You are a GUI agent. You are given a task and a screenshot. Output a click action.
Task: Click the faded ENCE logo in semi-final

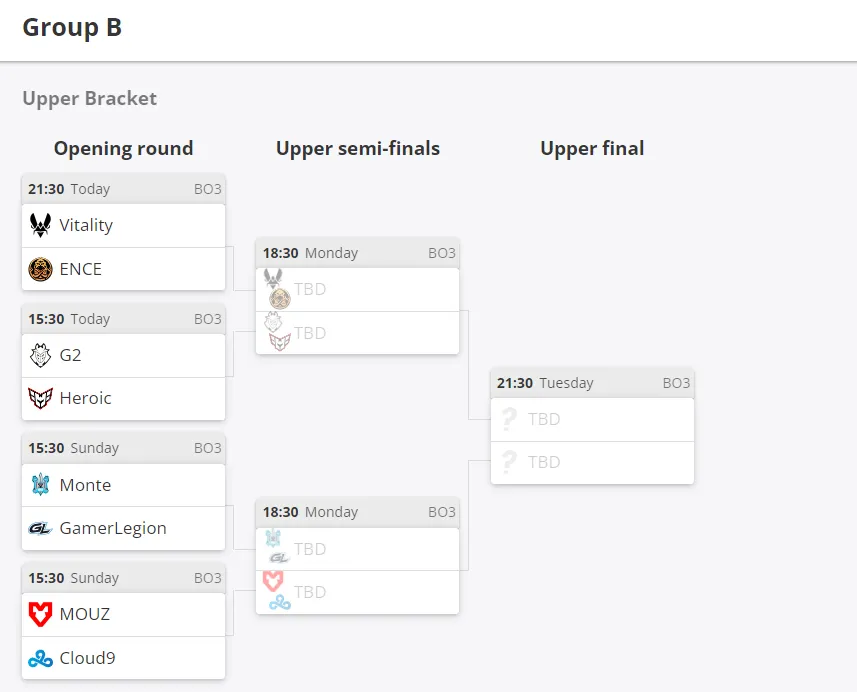pyautogui.click(x=280, y=298)
